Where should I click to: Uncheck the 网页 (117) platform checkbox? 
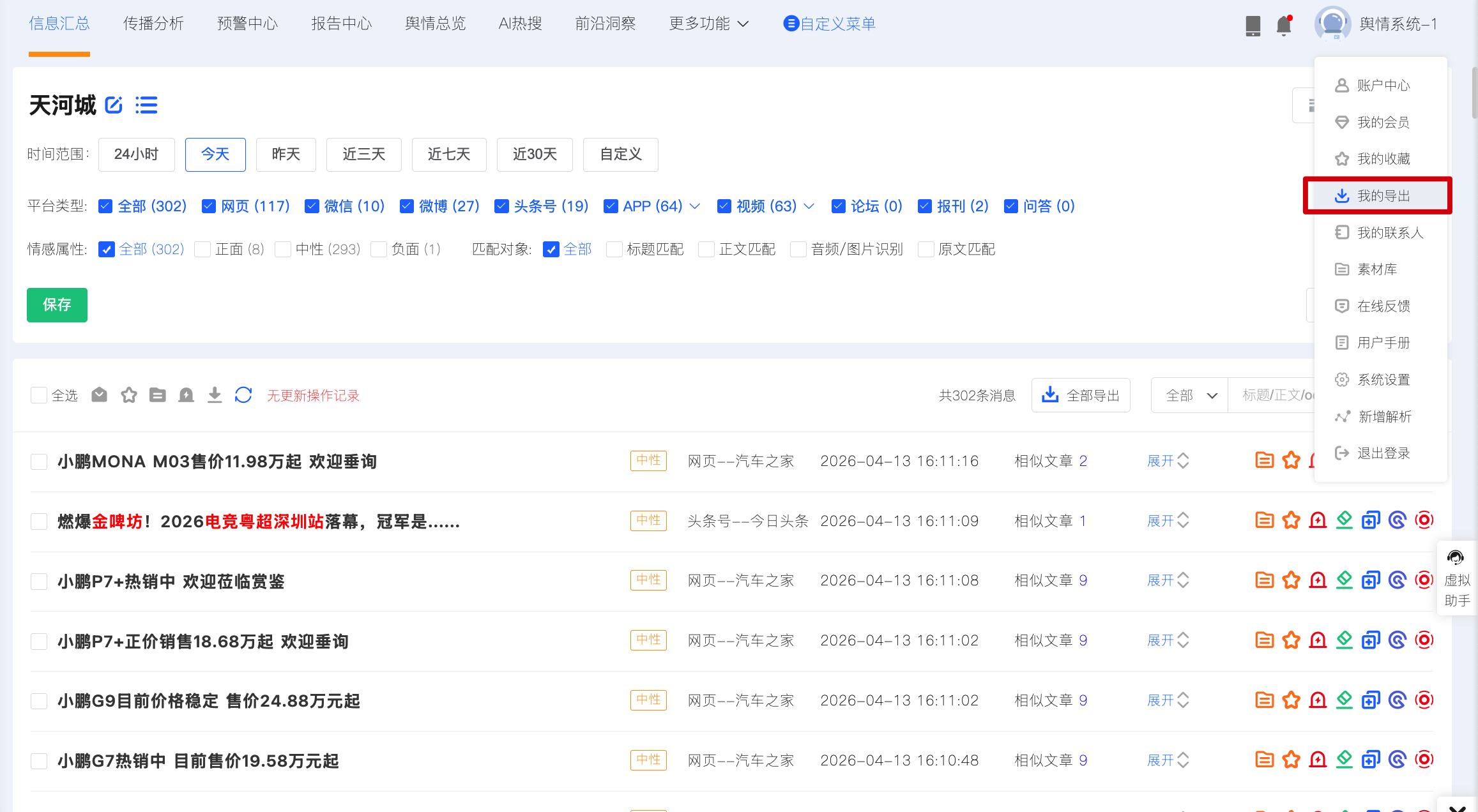tap(208, 206)
